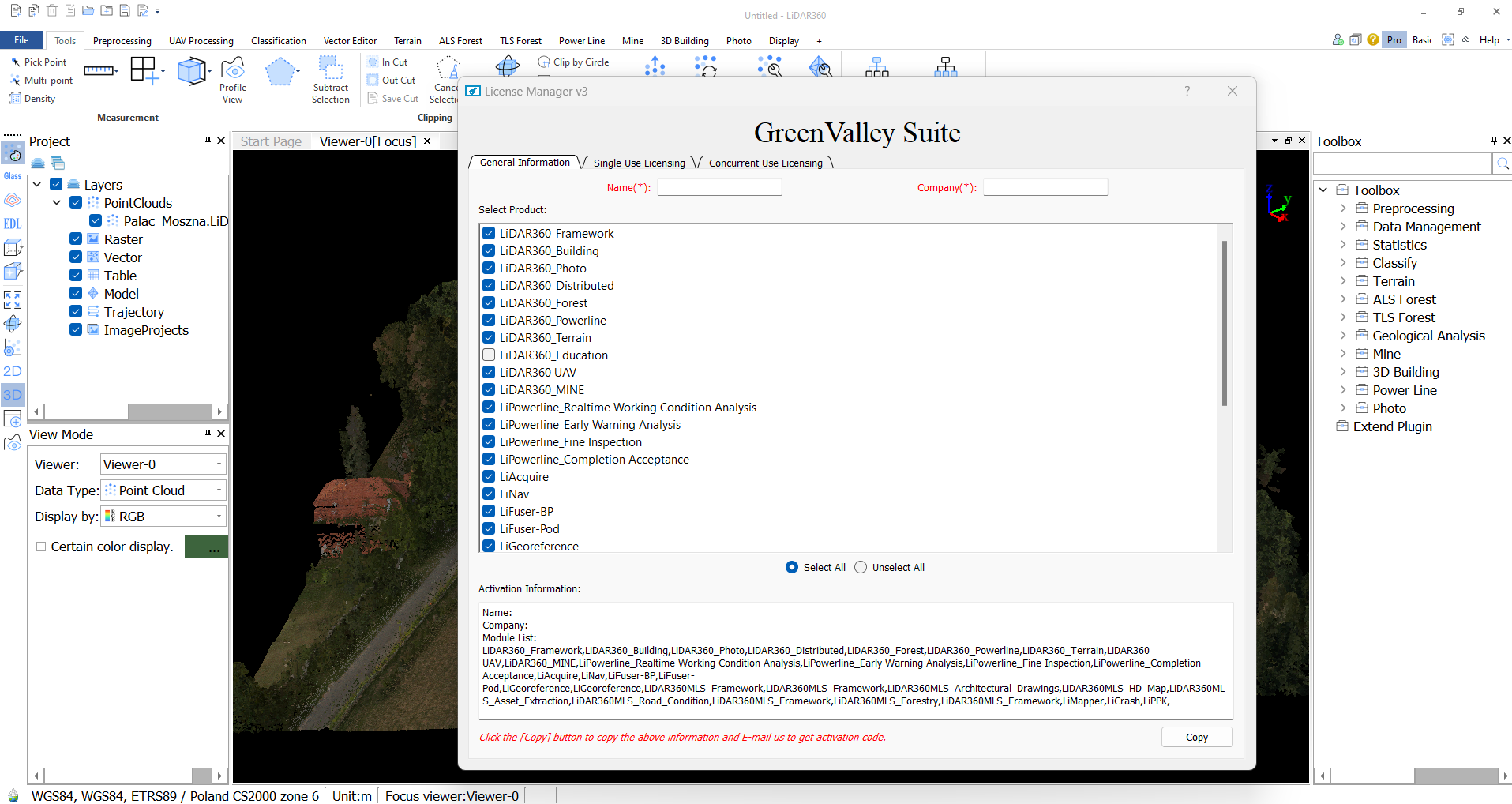Click the Pro mode button

[1394, 39]
